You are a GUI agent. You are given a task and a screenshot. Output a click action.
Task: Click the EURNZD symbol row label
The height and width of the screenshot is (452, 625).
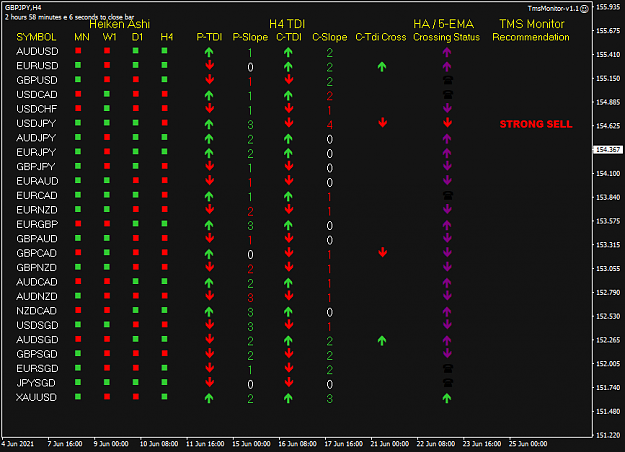tap(37, 210)
